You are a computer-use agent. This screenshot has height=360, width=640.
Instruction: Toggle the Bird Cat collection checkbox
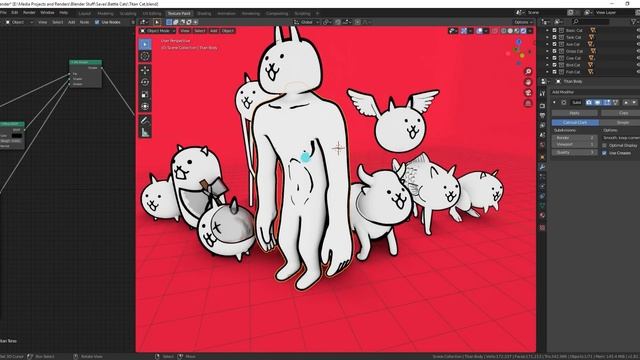pyautogui.click(x=554, y=65)
